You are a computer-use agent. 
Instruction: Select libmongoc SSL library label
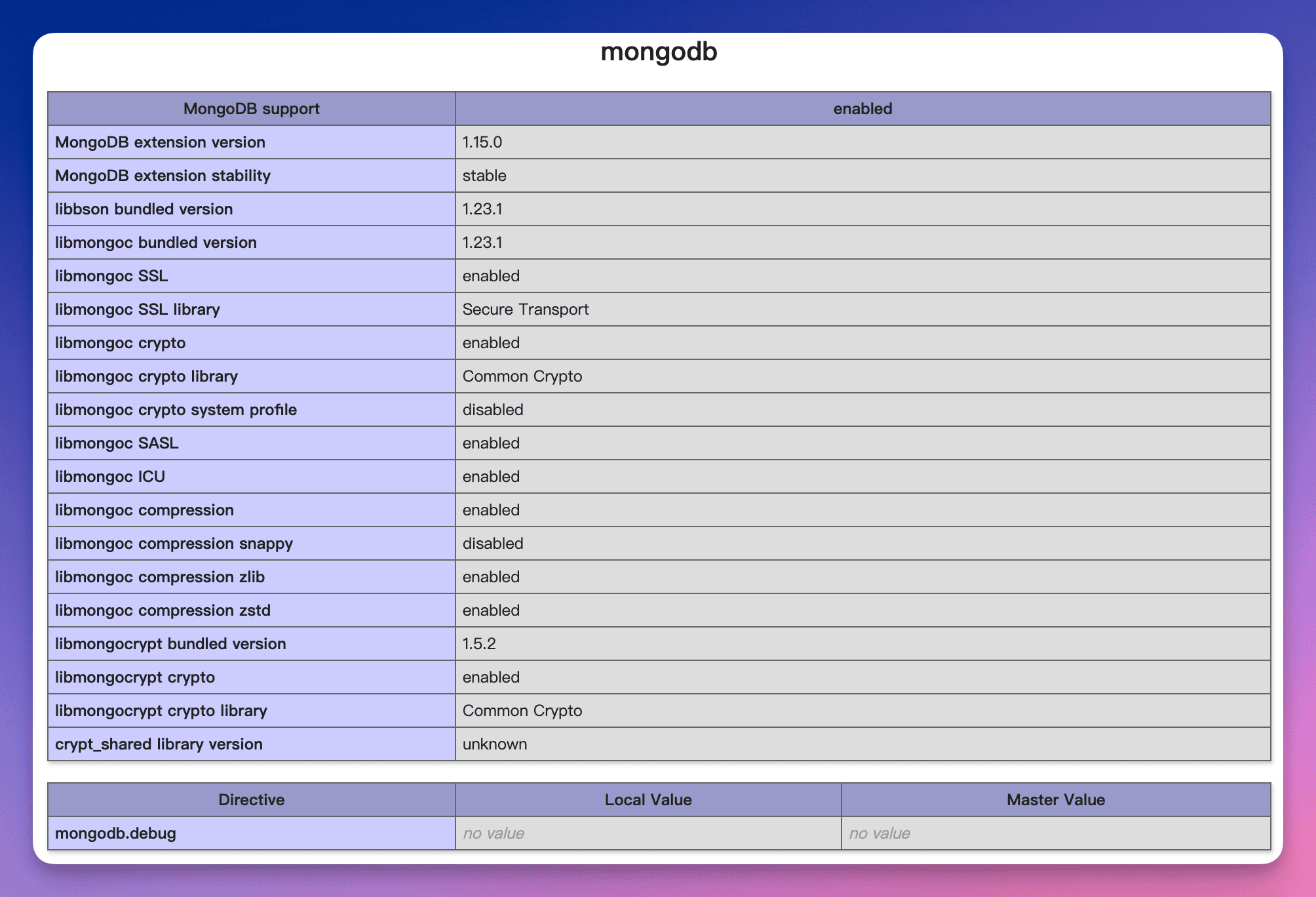click(x=138, y=309)
